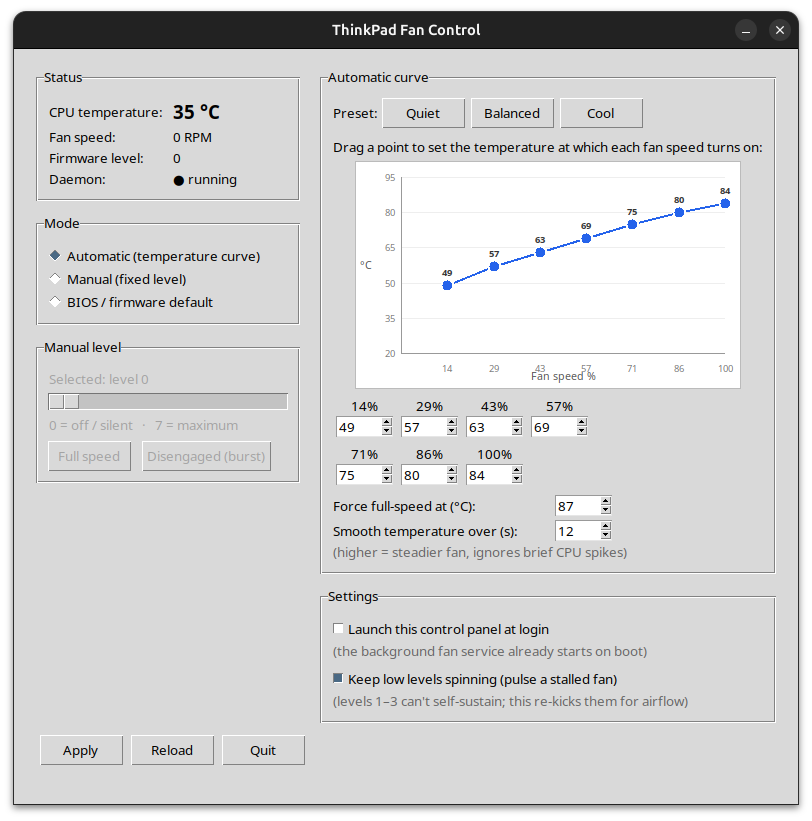Click the 75 curve point on graph
The image size is (812, 821).
coord(632,225)
